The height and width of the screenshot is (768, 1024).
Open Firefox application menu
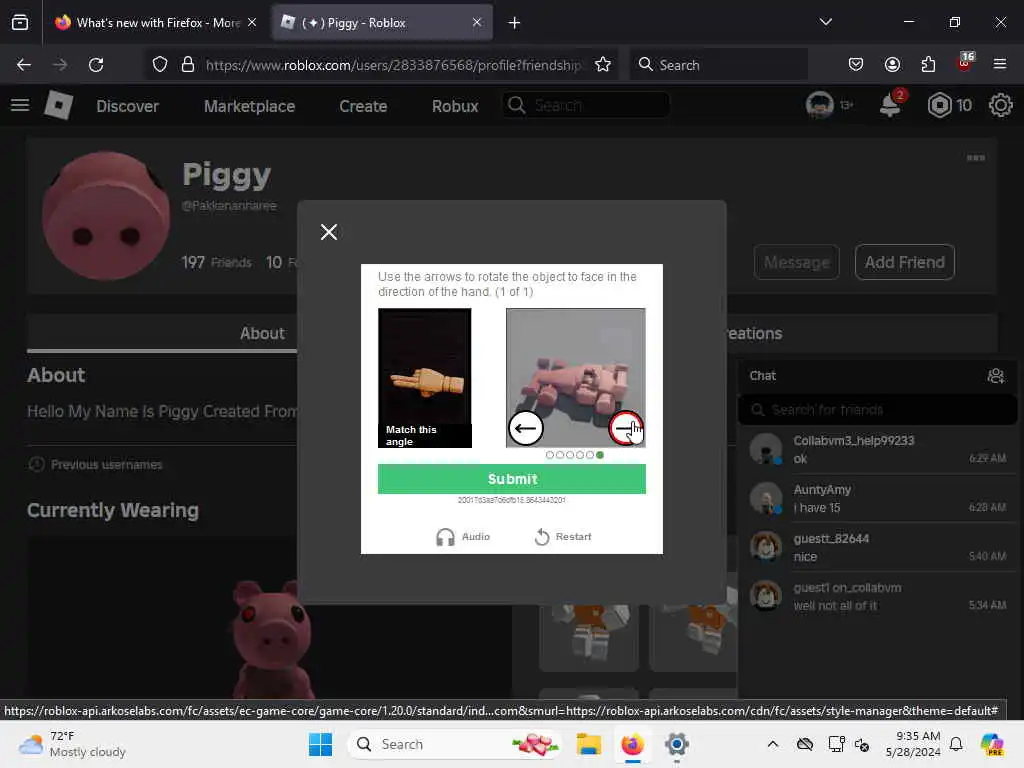pyautogui.click(x=1000, y=64)
